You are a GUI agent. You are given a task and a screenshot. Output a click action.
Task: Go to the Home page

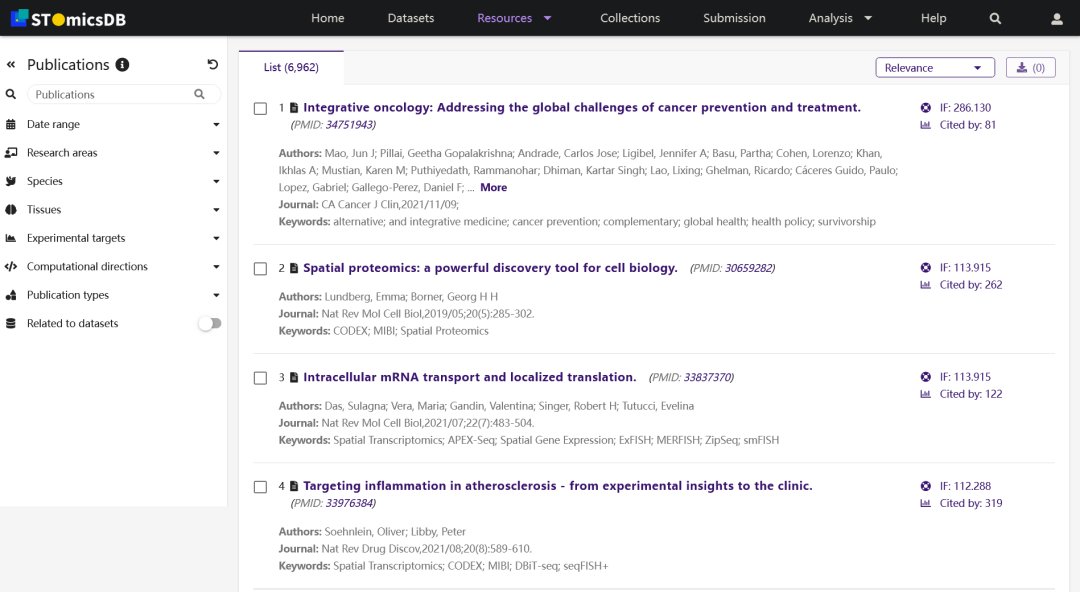point(327,18)
